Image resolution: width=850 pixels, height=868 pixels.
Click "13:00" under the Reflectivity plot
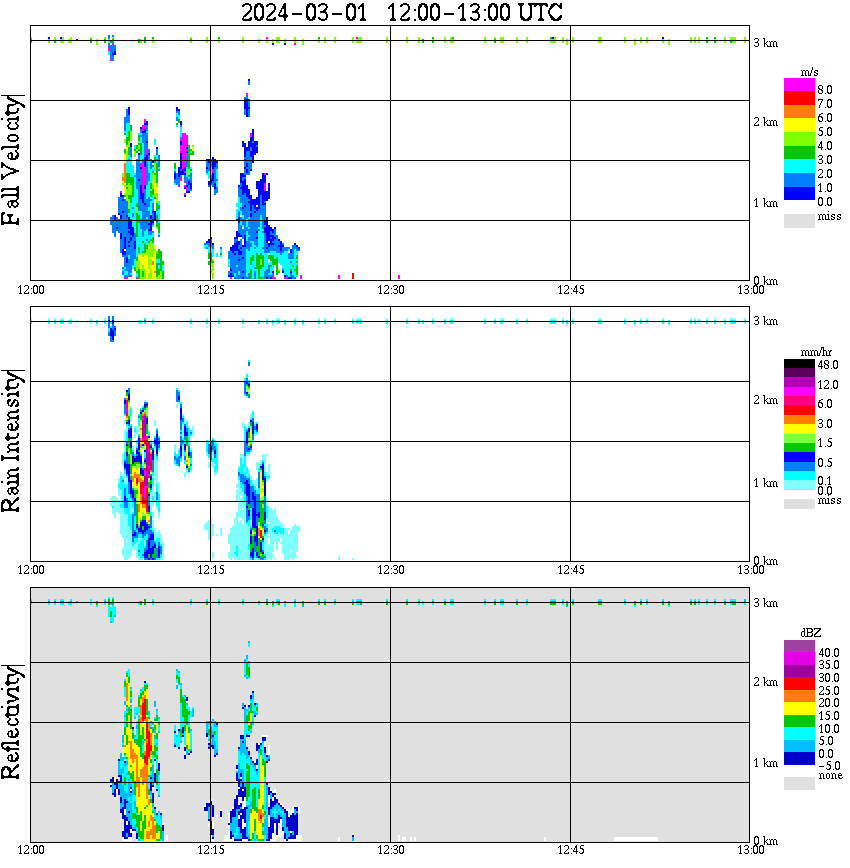pyautogui.click(x=751, y=850)
